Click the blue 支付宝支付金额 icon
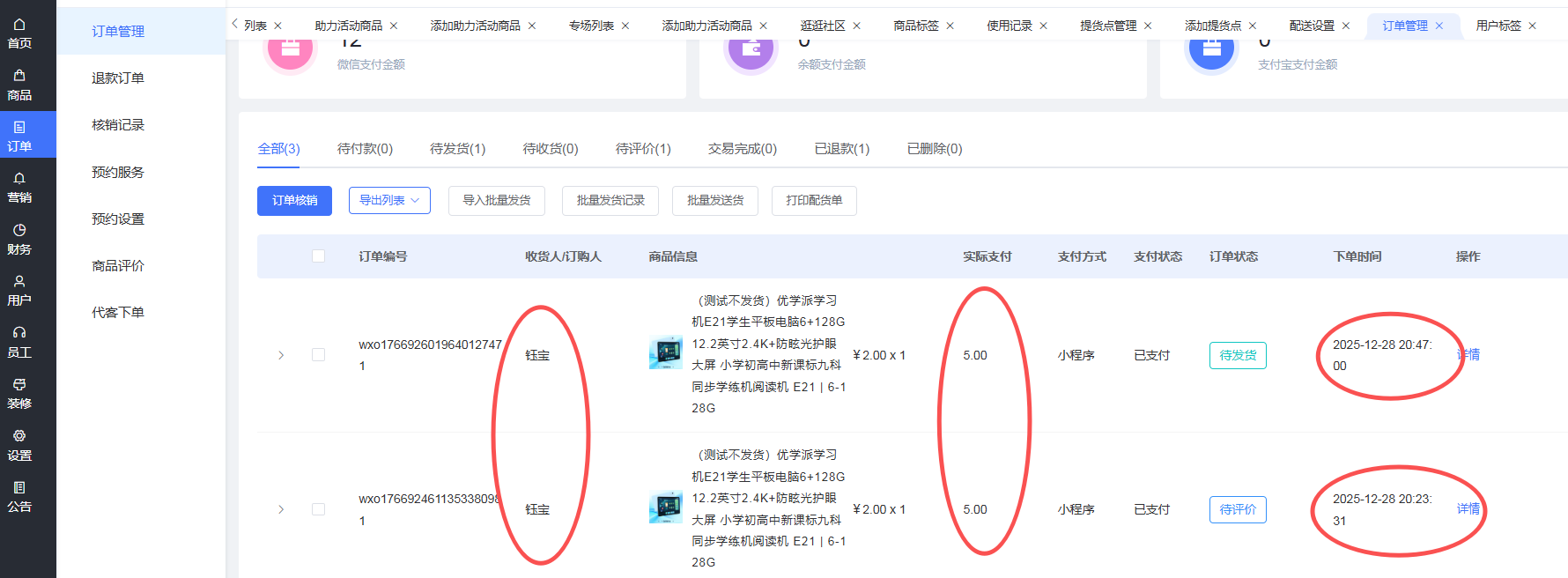 click(x=1211, y=49)
